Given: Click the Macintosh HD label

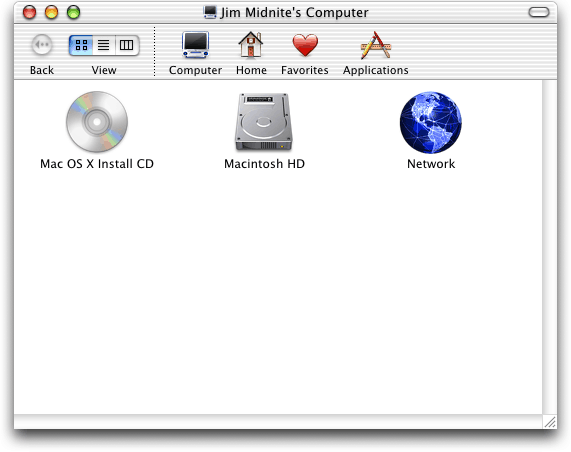Looking at the screenshot, I should pyautogui.click(x=264, y=164).
